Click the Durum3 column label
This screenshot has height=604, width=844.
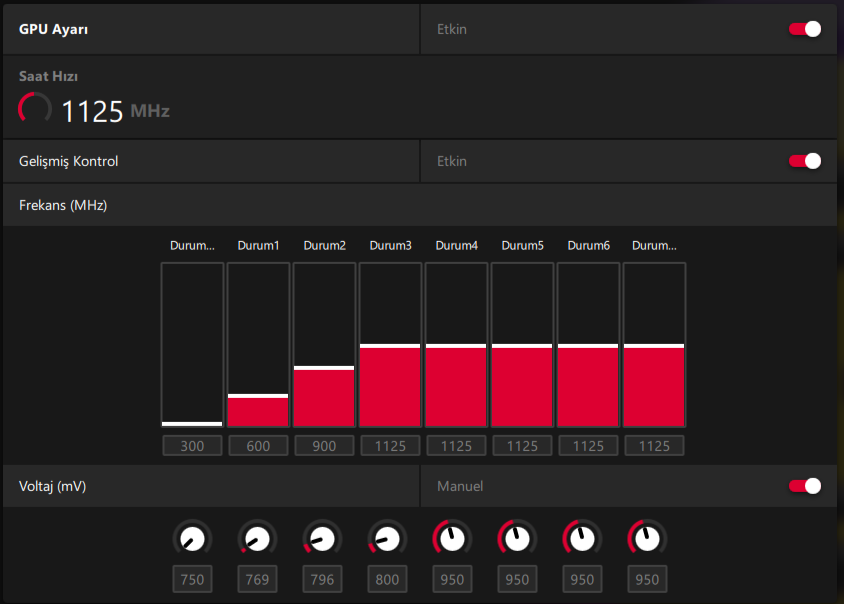[390, 245]
